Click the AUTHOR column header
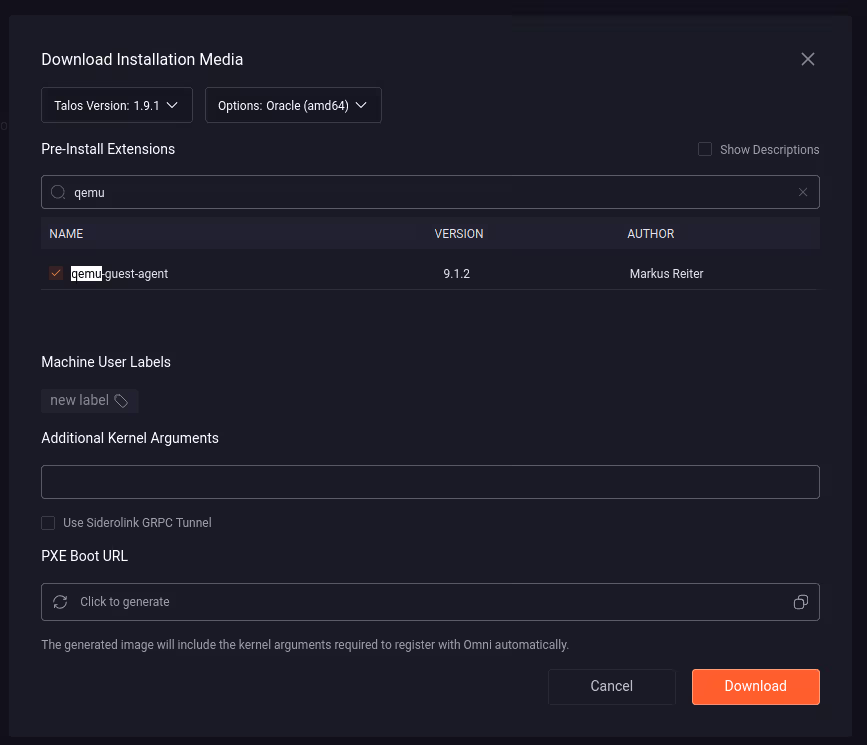Screen dimensions: 867x745 click(651, 233)
